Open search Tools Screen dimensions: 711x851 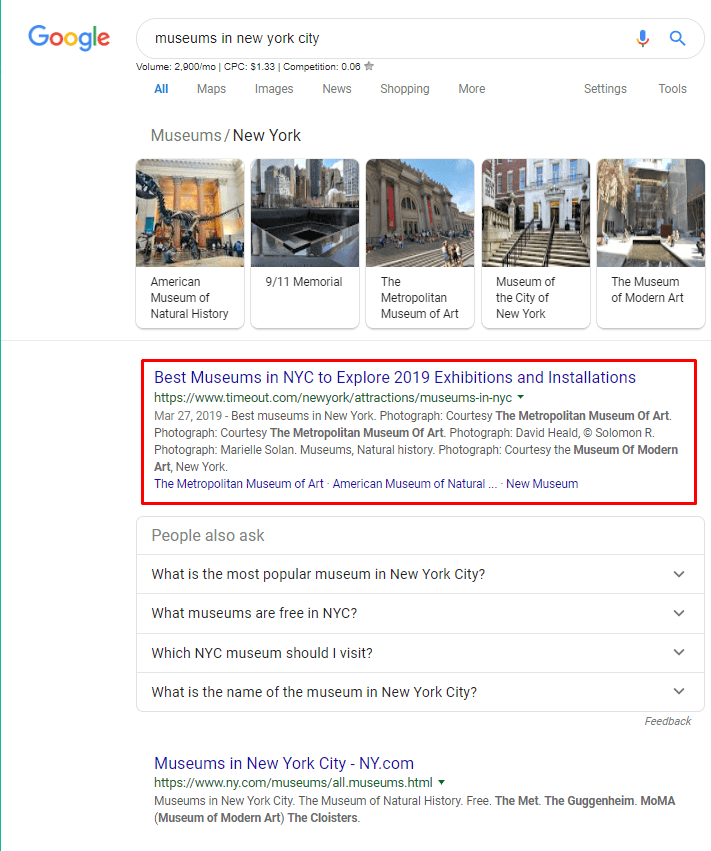(x=672, y=89)
